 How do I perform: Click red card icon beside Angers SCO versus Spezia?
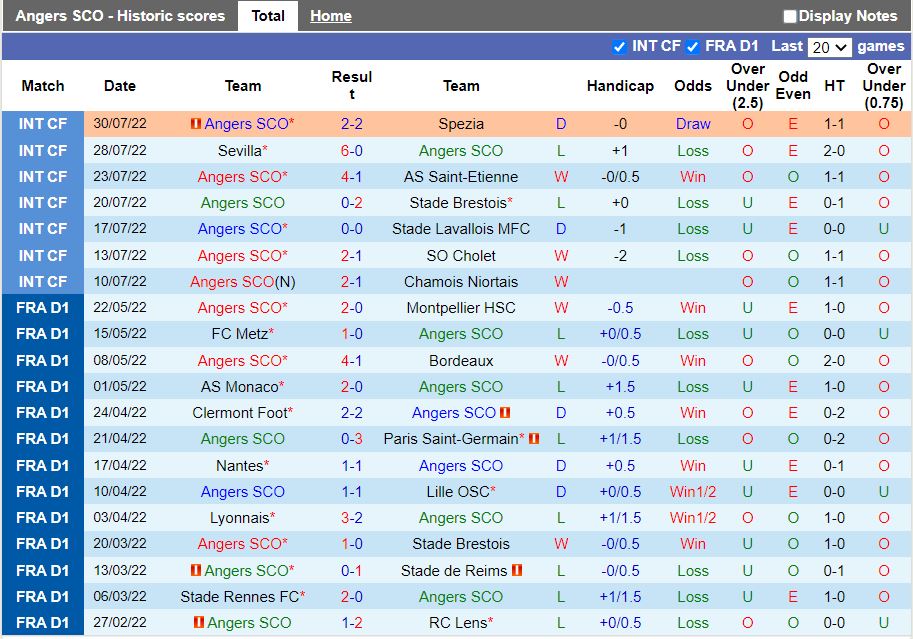195,124
